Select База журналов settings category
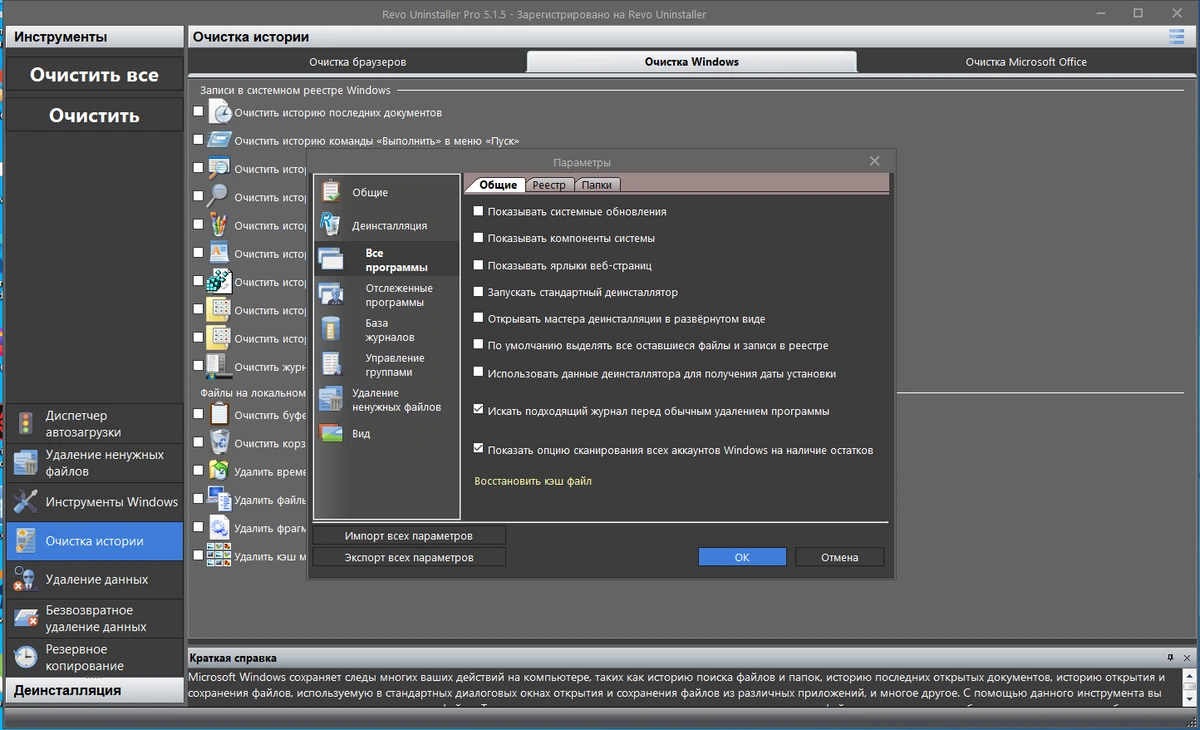1200x730 pixels. pos(386,330)
